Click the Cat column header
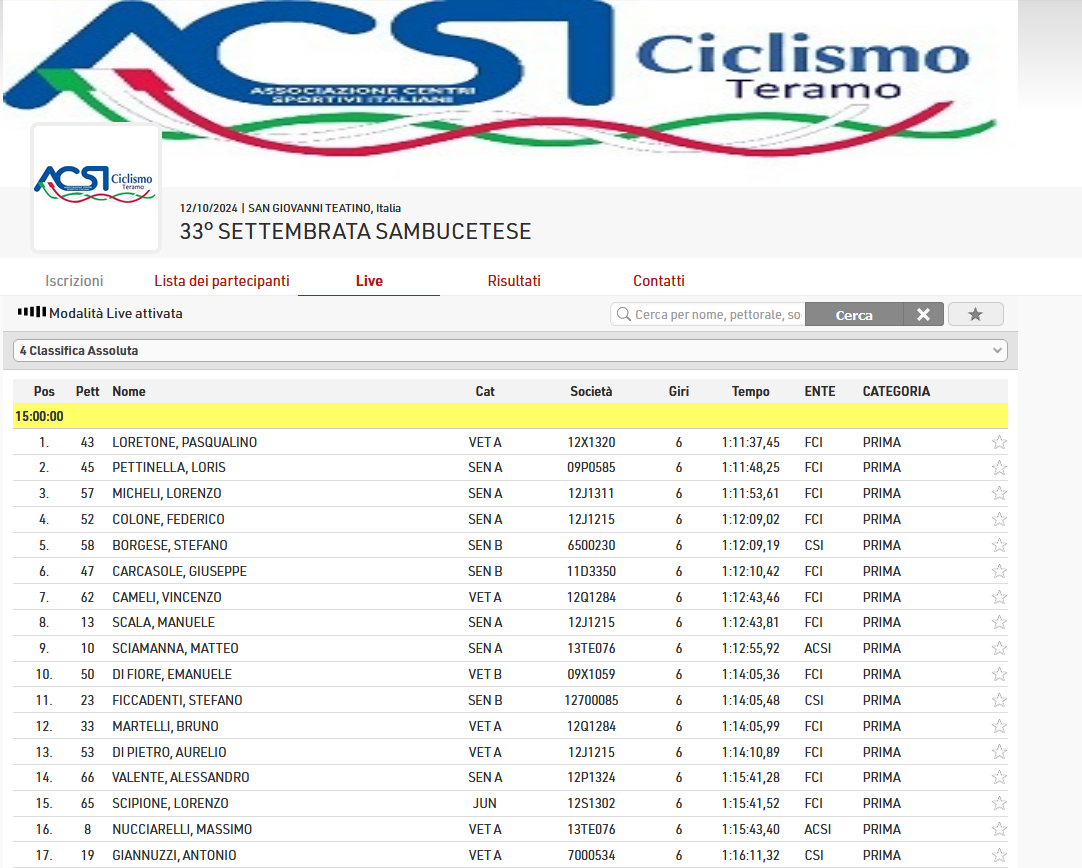Image resolution: width=1082 pixels, height=868 pixels. click(485, 391)
